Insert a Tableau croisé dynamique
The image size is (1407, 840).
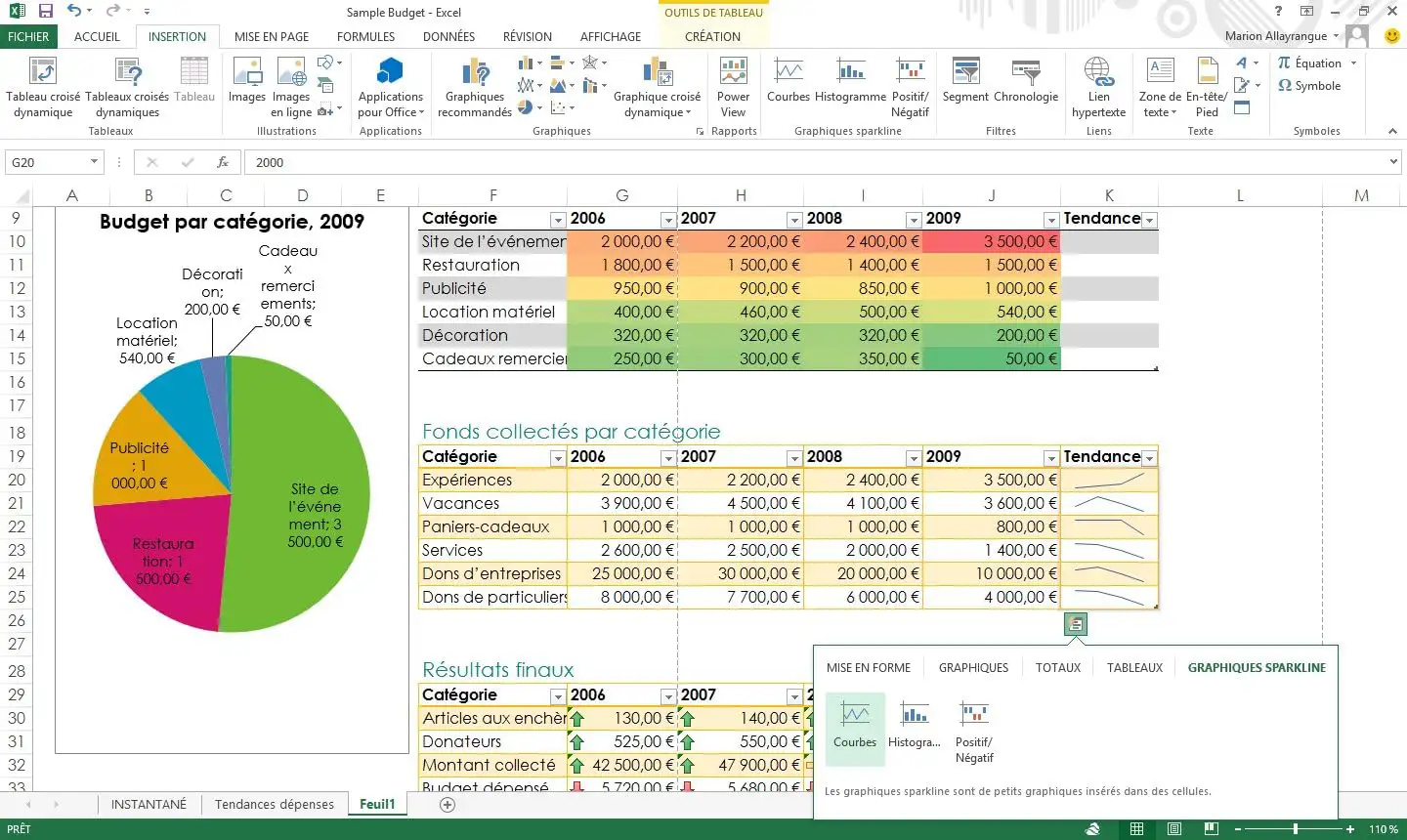click(x=43, y=87)
